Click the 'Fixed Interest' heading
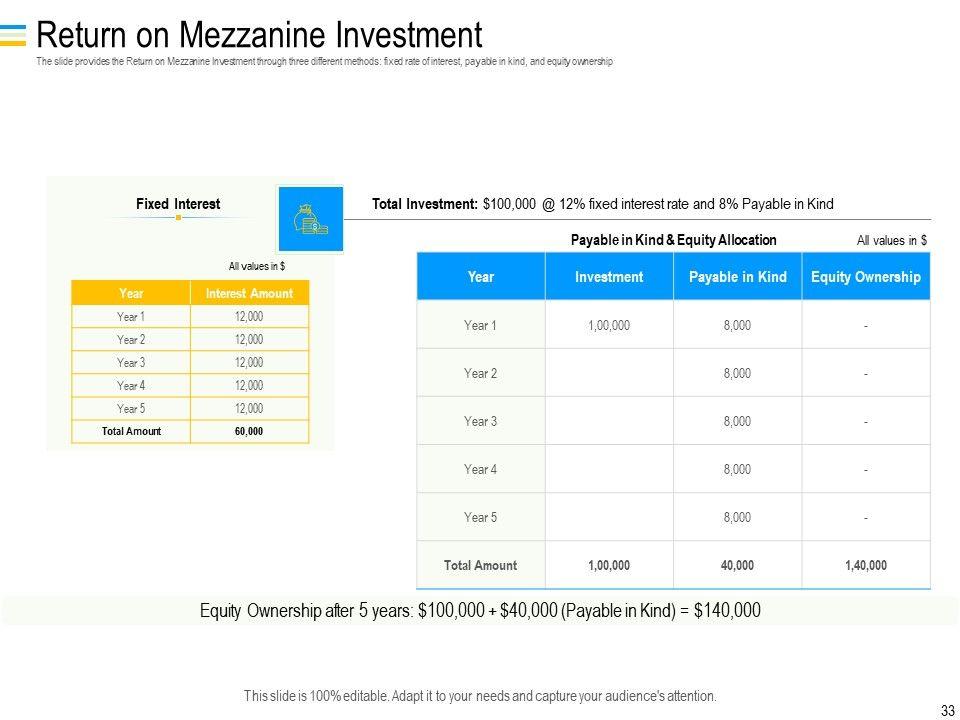The height and width of the screenshot is (720, 960). (x=178, y=204)
